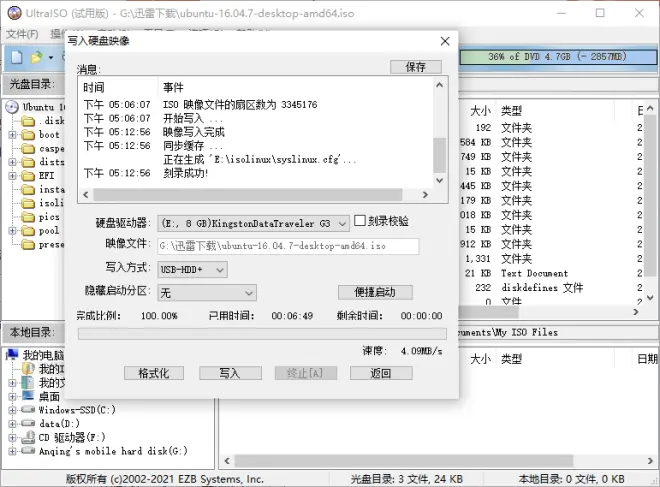Select the desktop (桌面) icon
Image resolution: width=660 pixels, height=487 pixels.
click(x=28, y=396)
